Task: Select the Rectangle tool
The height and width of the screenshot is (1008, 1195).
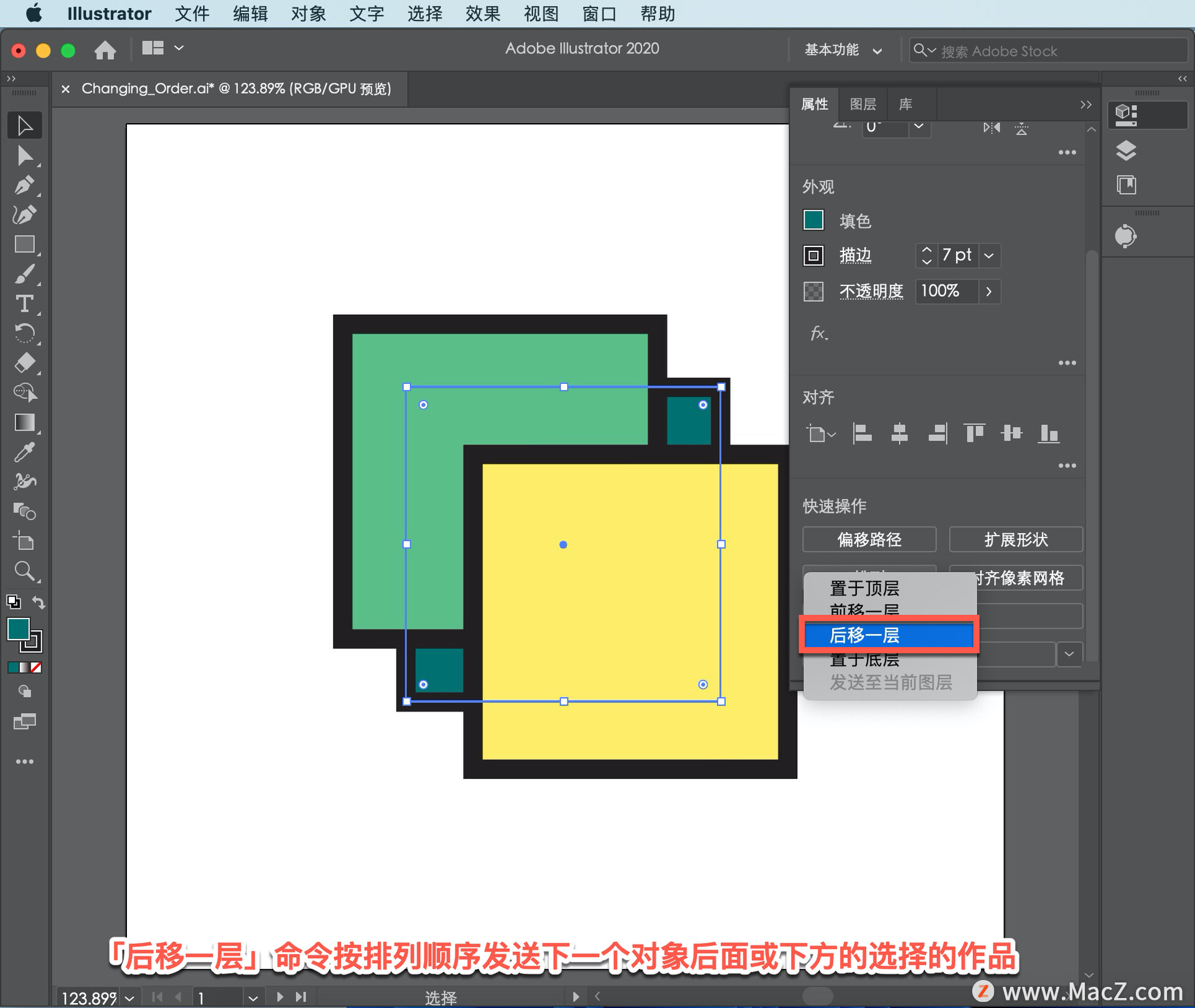Action: point(25,244)
